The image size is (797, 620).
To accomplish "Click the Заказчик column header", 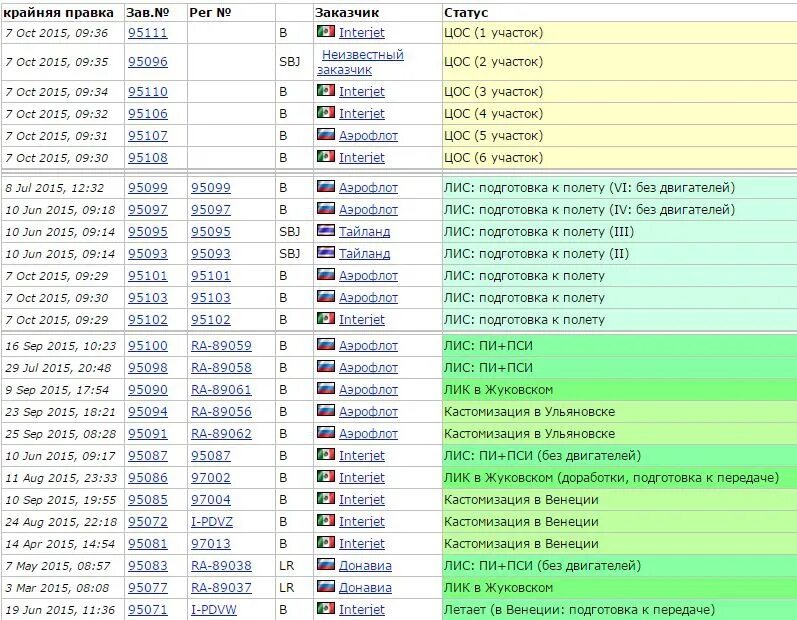I will pos(347,13).
